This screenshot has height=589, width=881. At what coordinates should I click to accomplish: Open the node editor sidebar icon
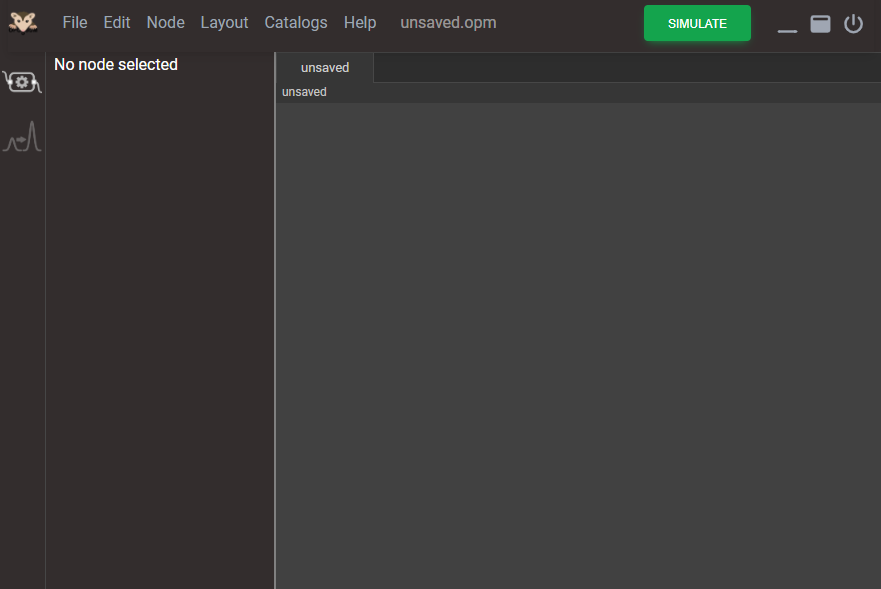point(22,82)
